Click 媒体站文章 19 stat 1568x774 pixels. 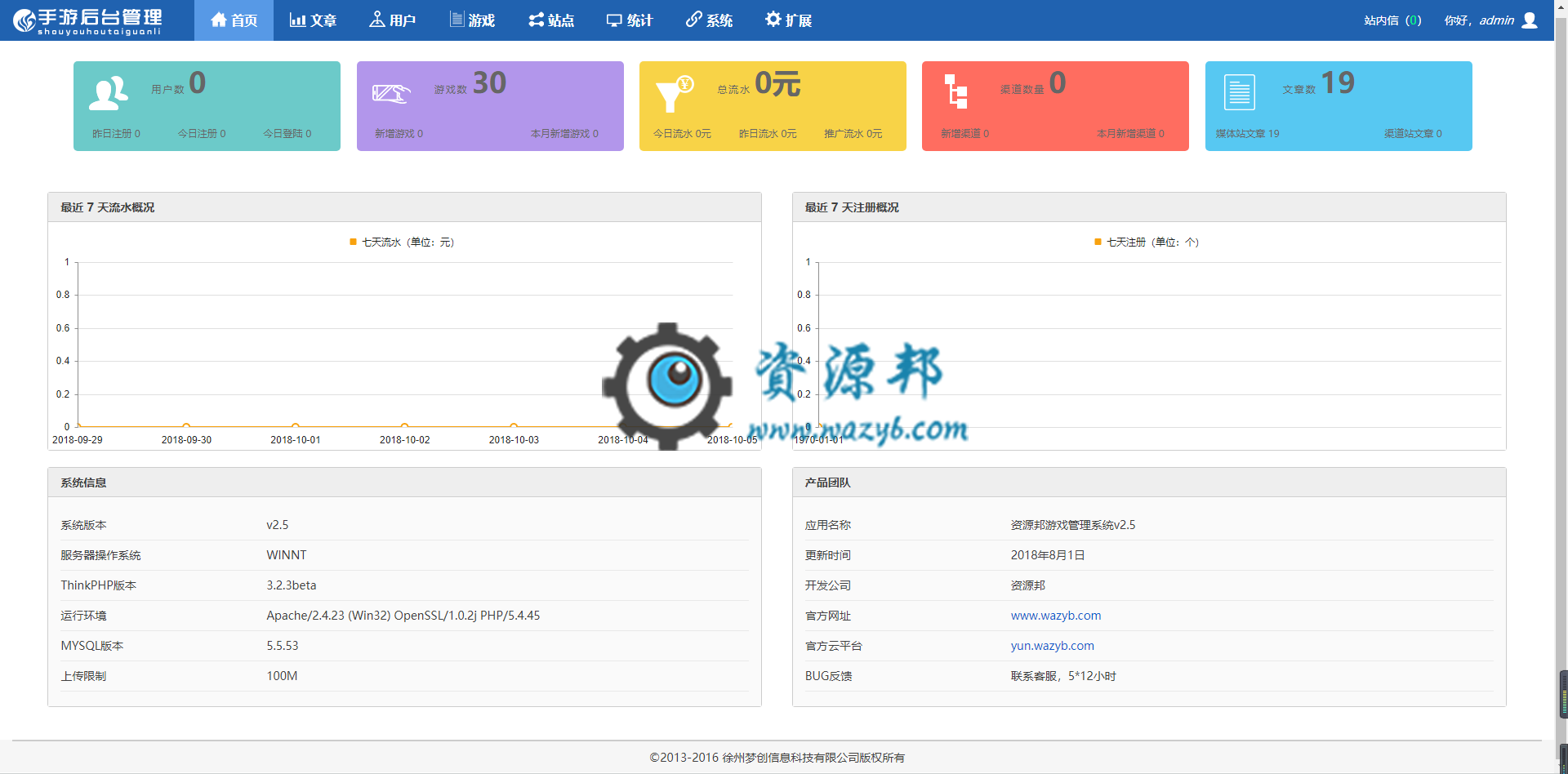click(x=1247, y=133)
